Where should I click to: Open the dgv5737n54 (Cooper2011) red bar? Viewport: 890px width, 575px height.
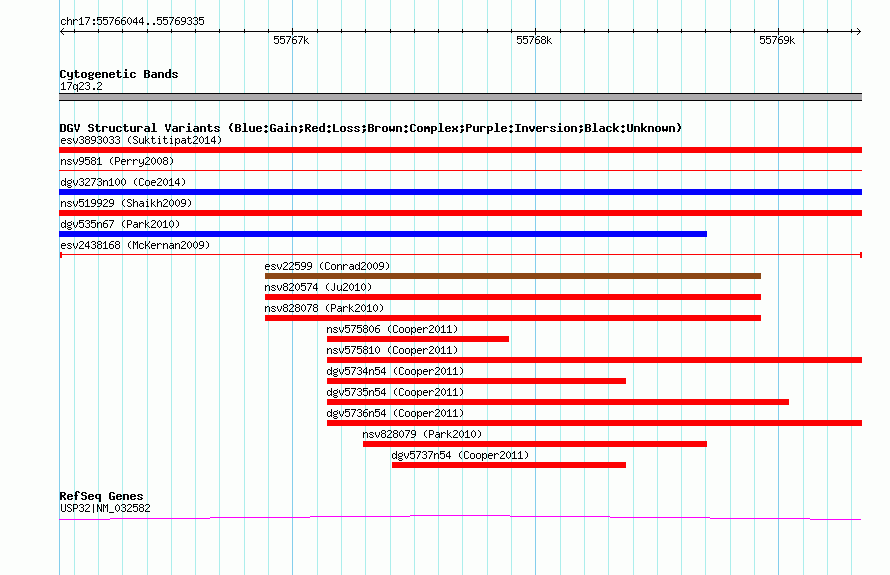(x=509, y=465)
